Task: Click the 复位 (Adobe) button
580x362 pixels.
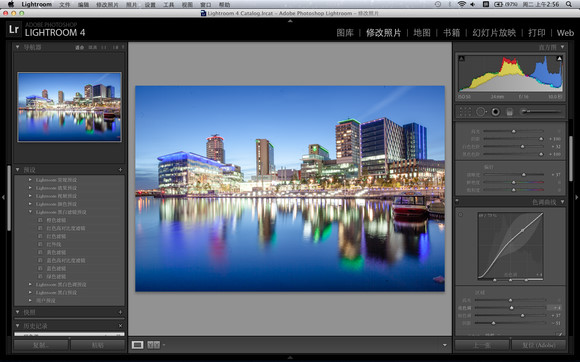Action: point(539,345)
